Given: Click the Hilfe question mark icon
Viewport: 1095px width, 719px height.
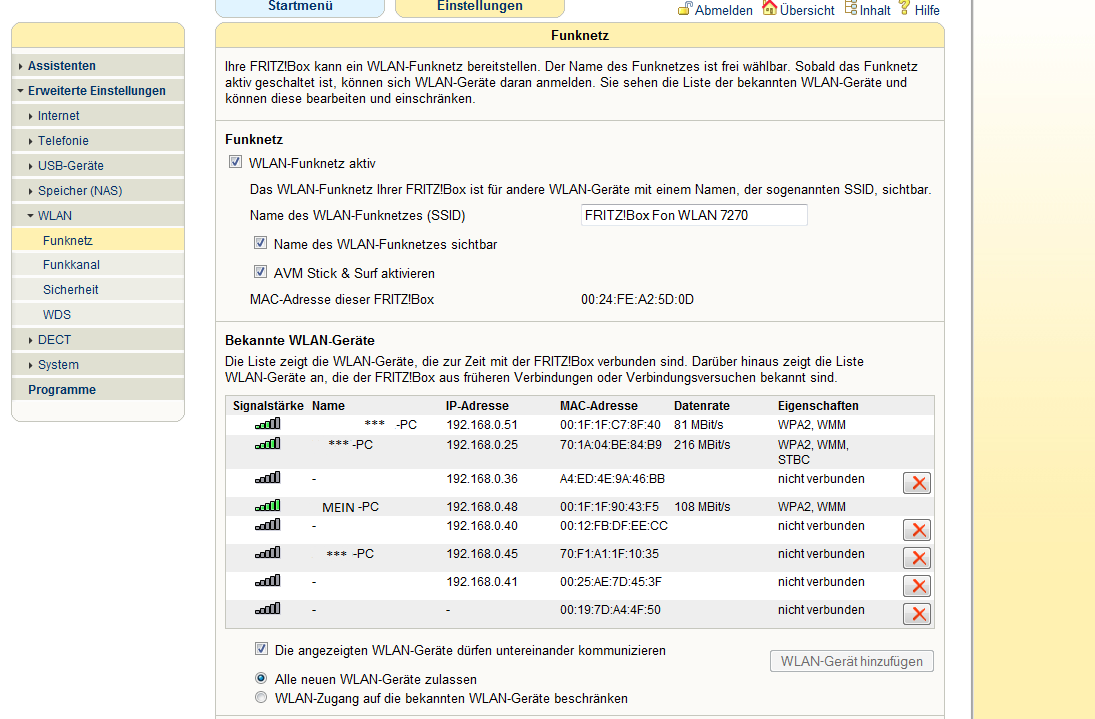Looking at the screenshot, I should pos(905,8).
